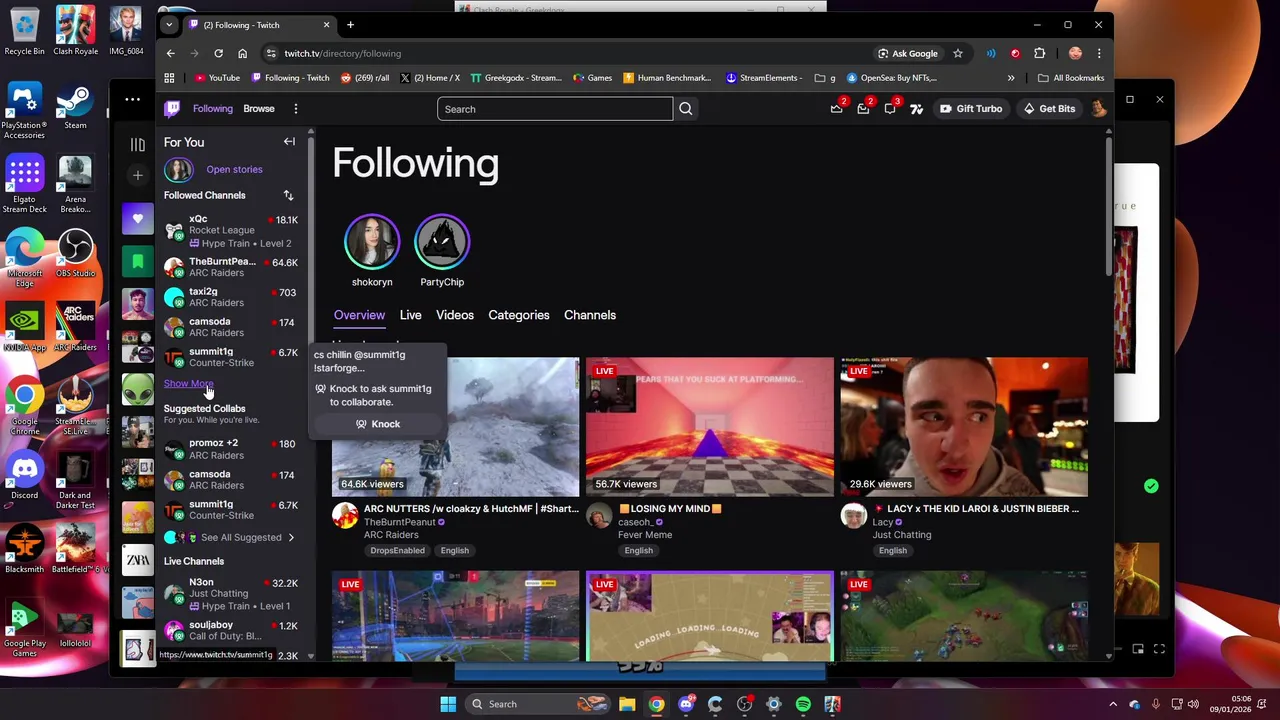Open the 'g' bookmarks folder
Viewport: 1280px width, 720px height.
point(825,78)
